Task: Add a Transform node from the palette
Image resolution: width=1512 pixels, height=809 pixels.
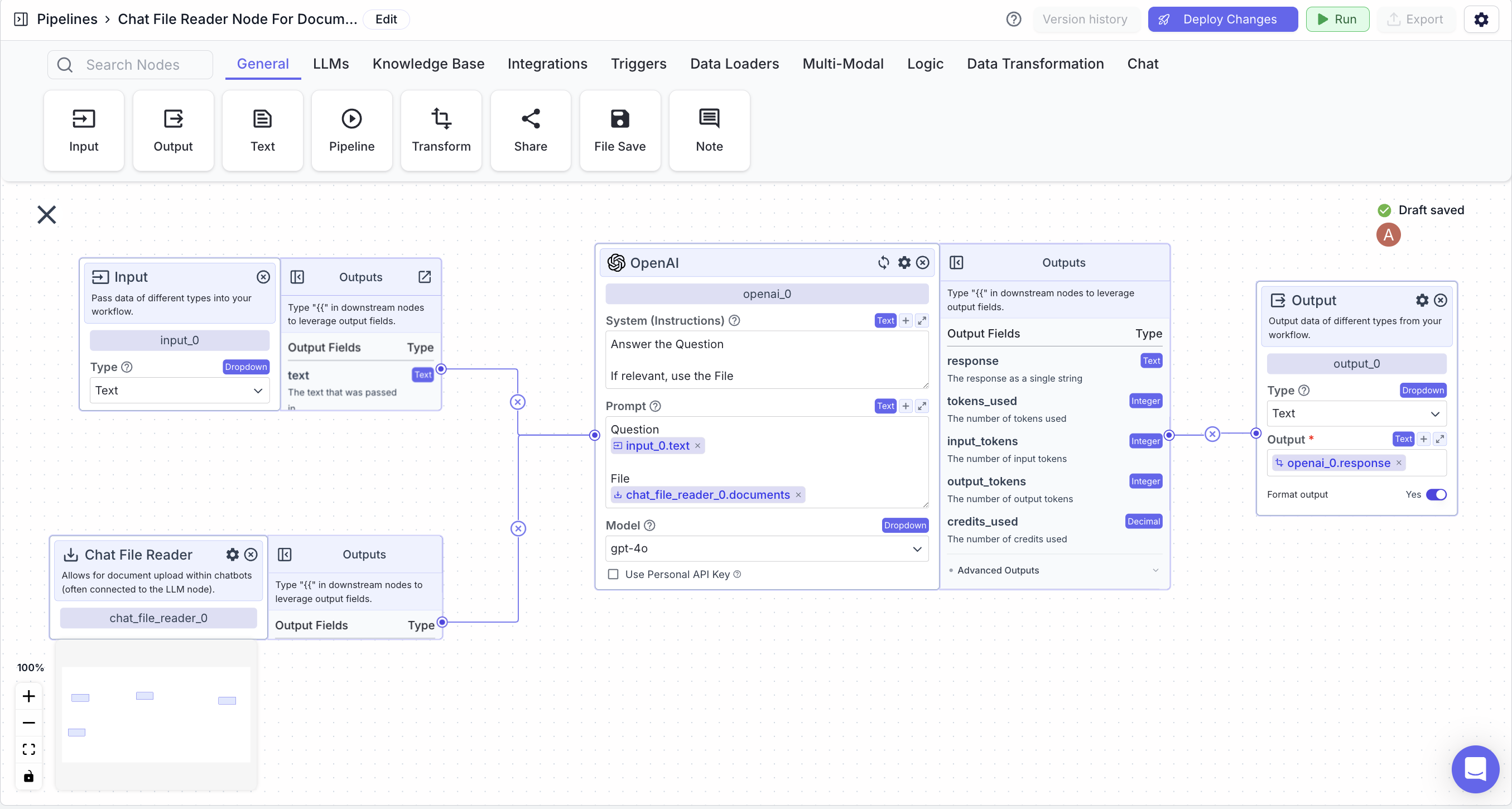Action: [441, 131]
